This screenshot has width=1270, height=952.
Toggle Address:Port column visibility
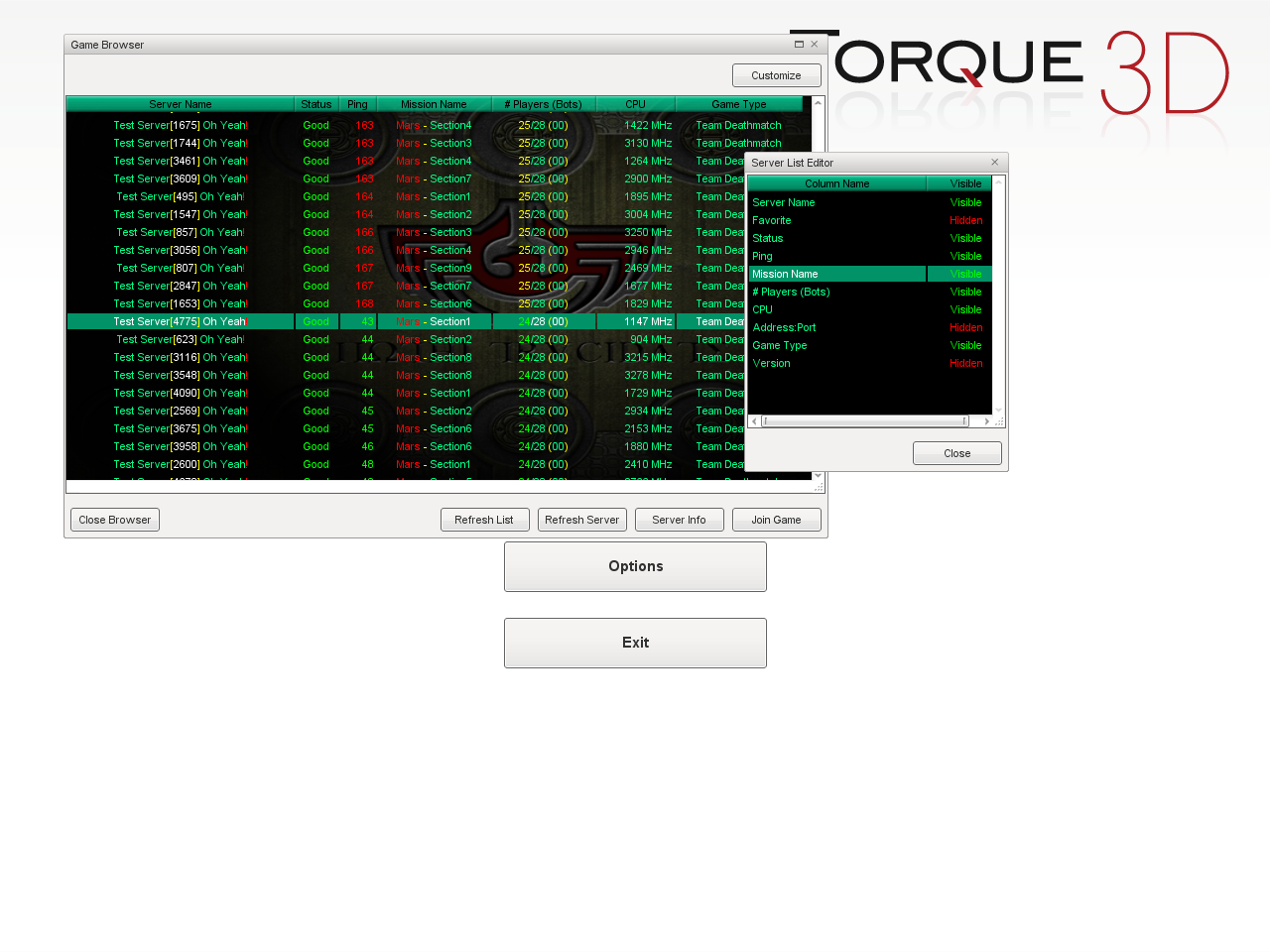[x=965, y=327]
